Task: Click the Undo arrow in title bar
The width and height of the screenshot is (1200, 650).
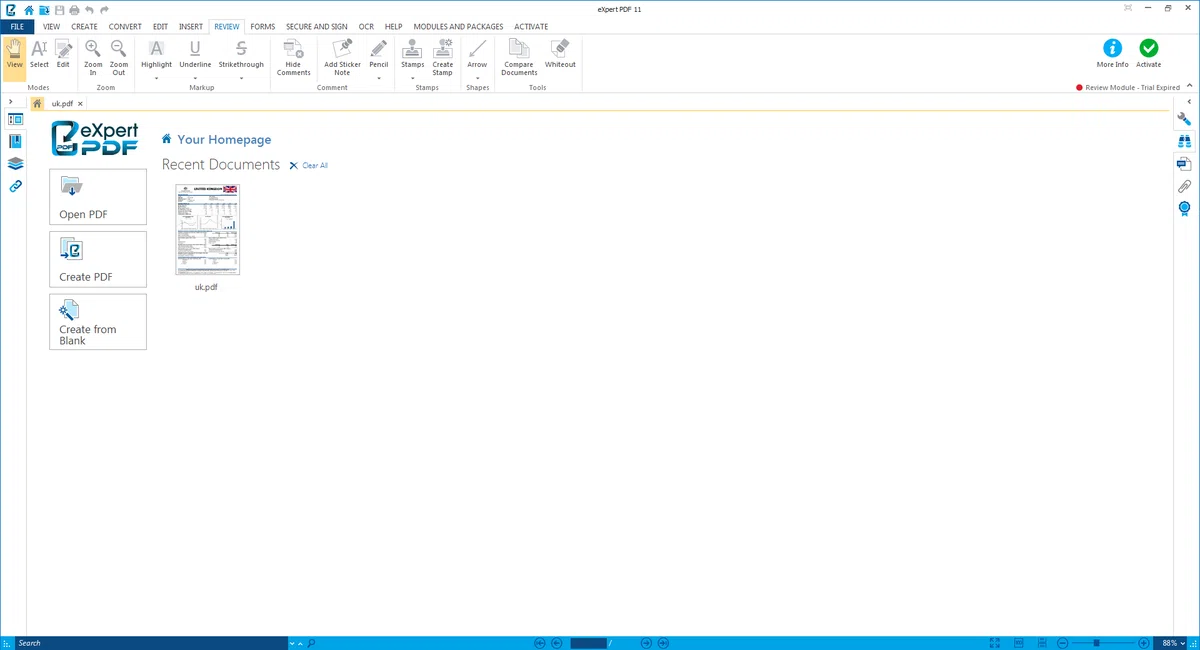Action: tap(89, 9)
